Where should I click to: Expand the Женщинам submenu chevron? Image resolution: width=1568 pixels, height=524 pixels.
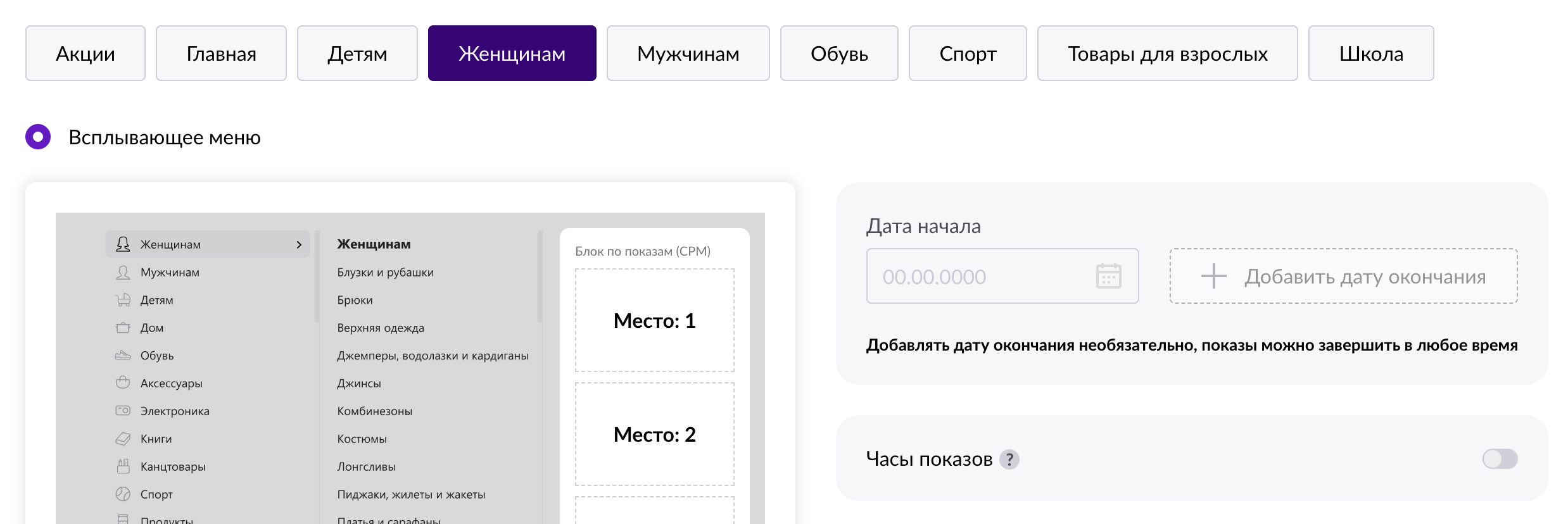(299, 245)
